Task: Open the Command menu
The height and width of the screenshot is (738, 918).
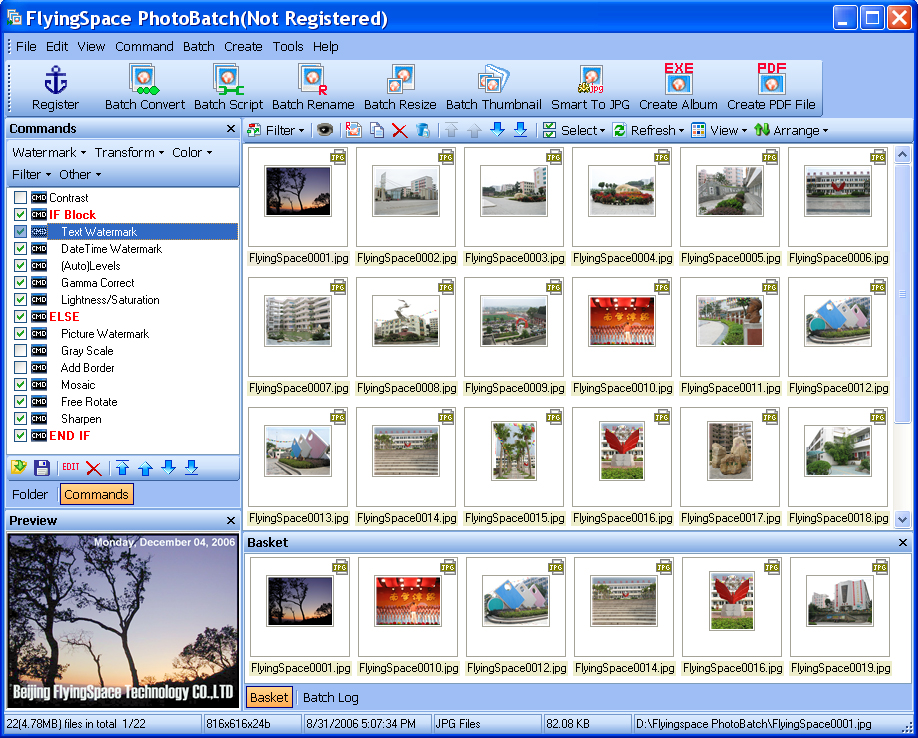Action: pyautogui.click(x=144, y=47)
